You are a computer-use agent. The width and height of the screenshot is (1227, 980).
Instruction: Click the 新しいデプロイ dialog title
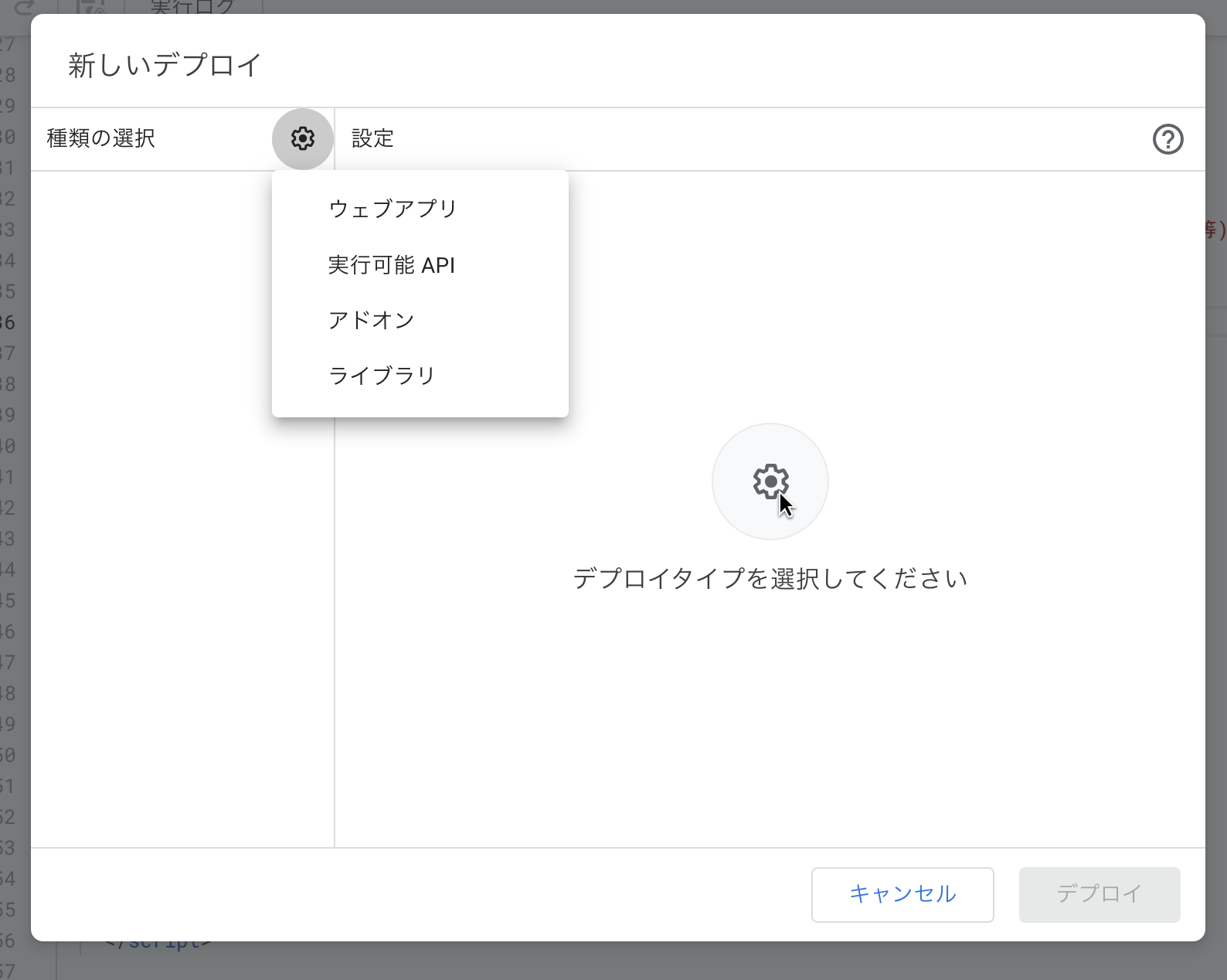point(165,65)
